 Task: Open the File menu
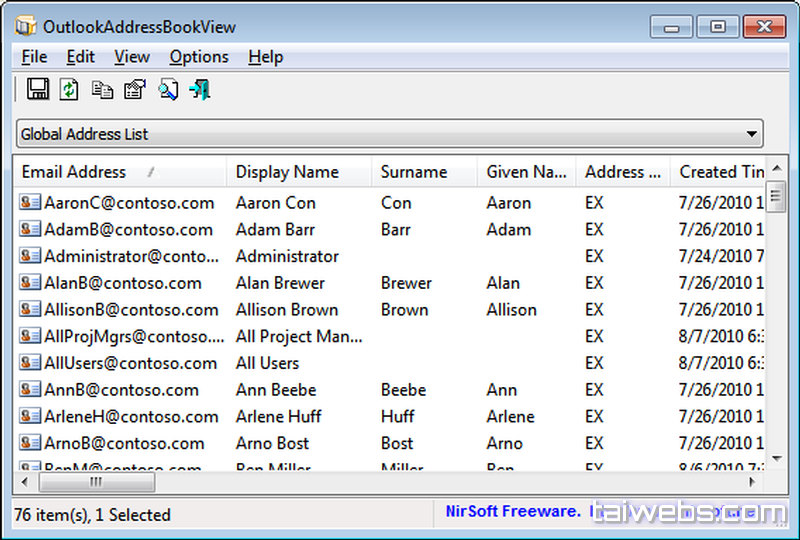(x=34, y=57)
